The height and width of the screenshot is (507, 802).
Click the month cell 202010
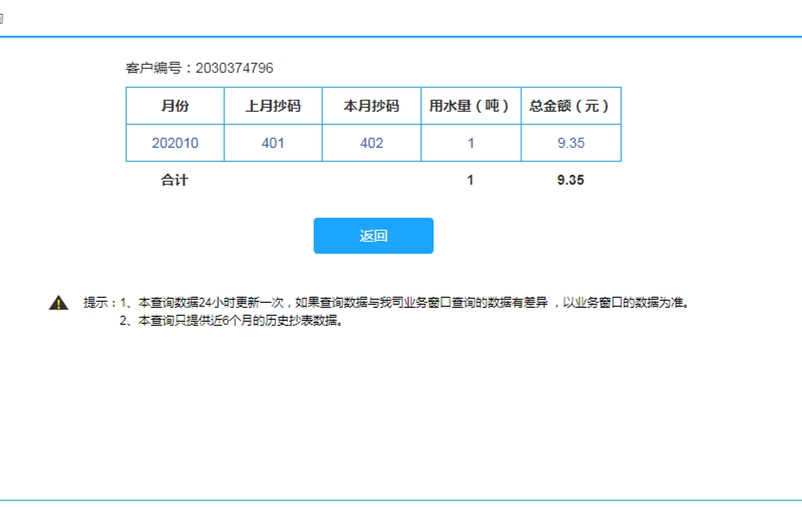(175, 143)
